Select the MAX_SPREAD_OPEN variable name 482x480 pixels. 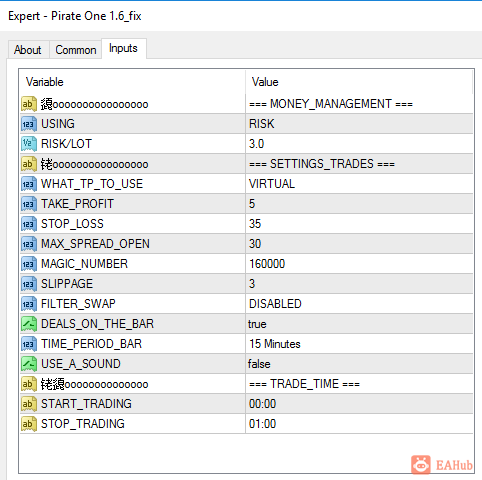tap(95, 244)
